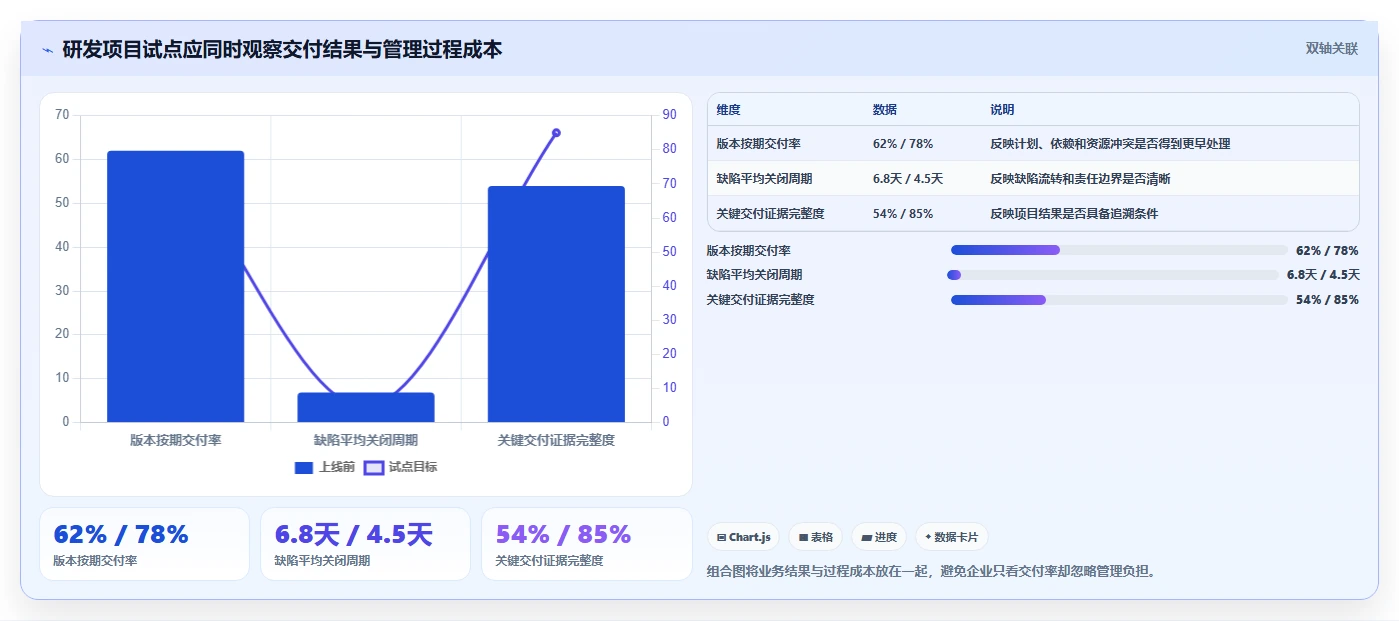
Task: Click the icon in the 进度 tag
Action: click(x=866, y=537)
